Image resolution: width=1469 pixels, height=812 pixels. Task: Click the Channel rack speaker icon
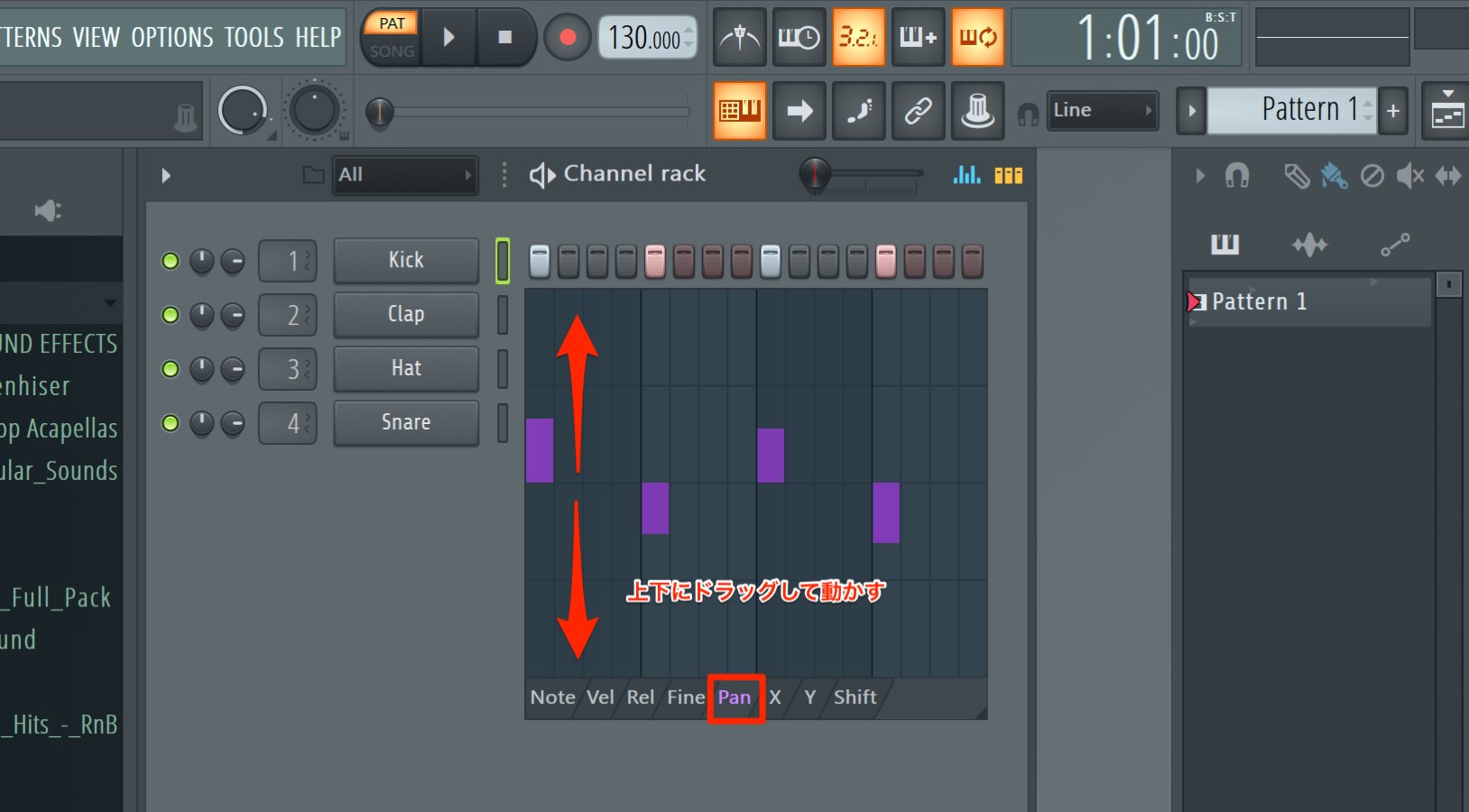pos(541,175)
